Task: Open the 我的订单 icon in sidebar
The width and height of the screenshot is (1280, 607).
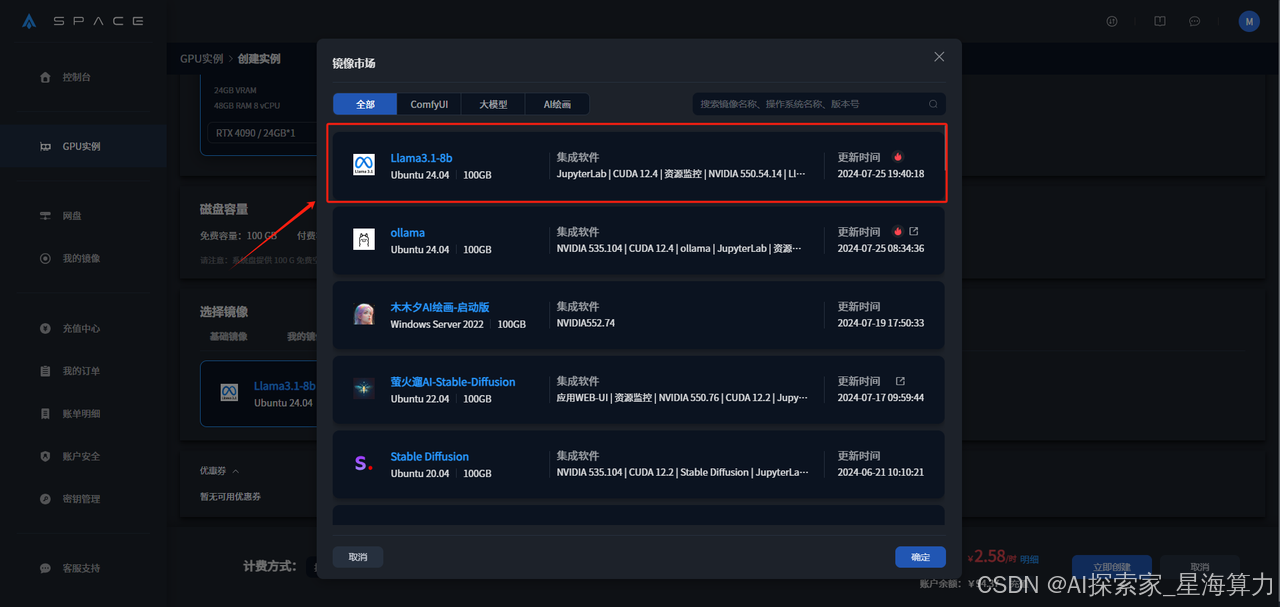Action: [45, 371]
